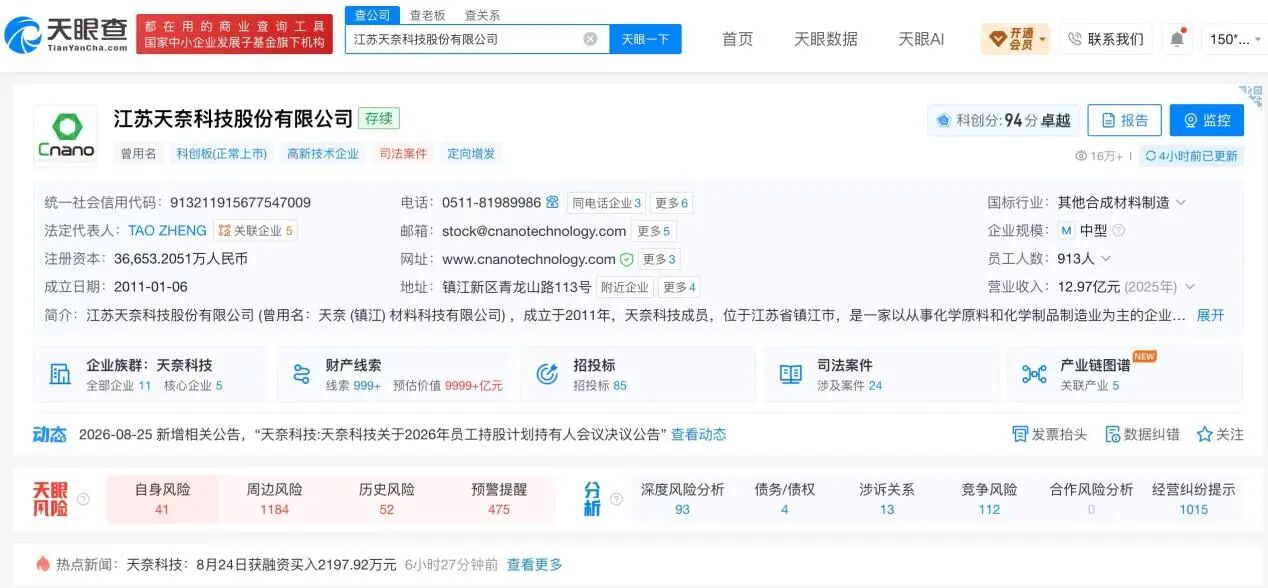
Task: Switch to 查老板 search tab
Action: coord(427,15)
